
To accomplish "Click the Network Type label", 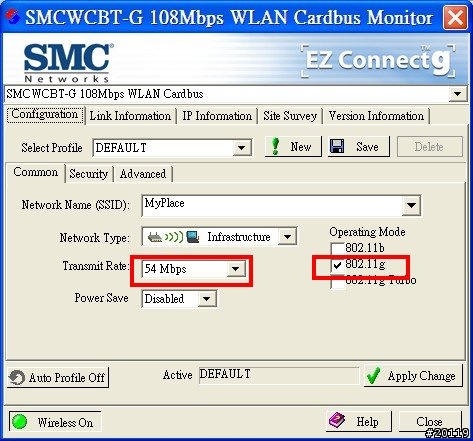I will (95, 238).
